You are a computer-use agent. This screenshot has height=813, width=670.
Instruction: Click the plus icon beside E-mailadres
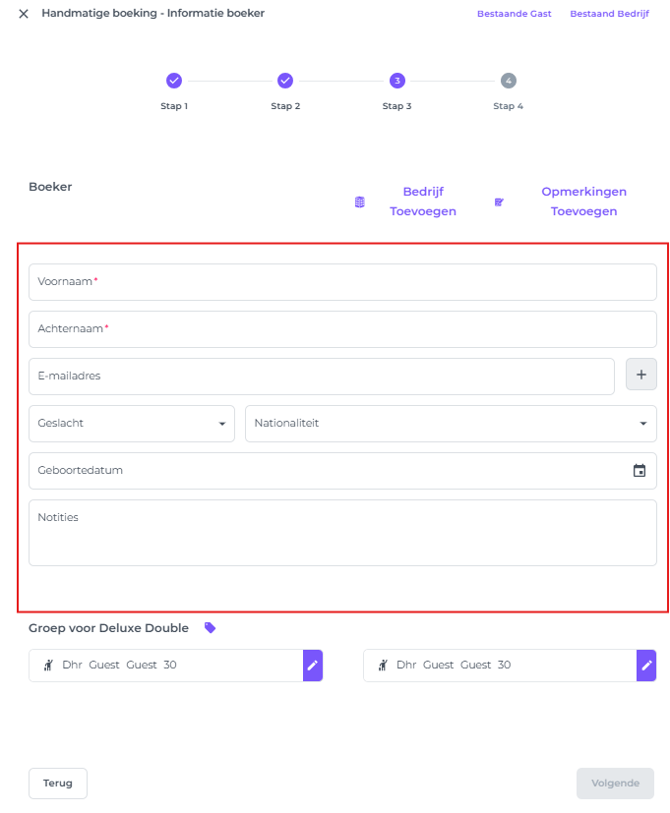641,375
